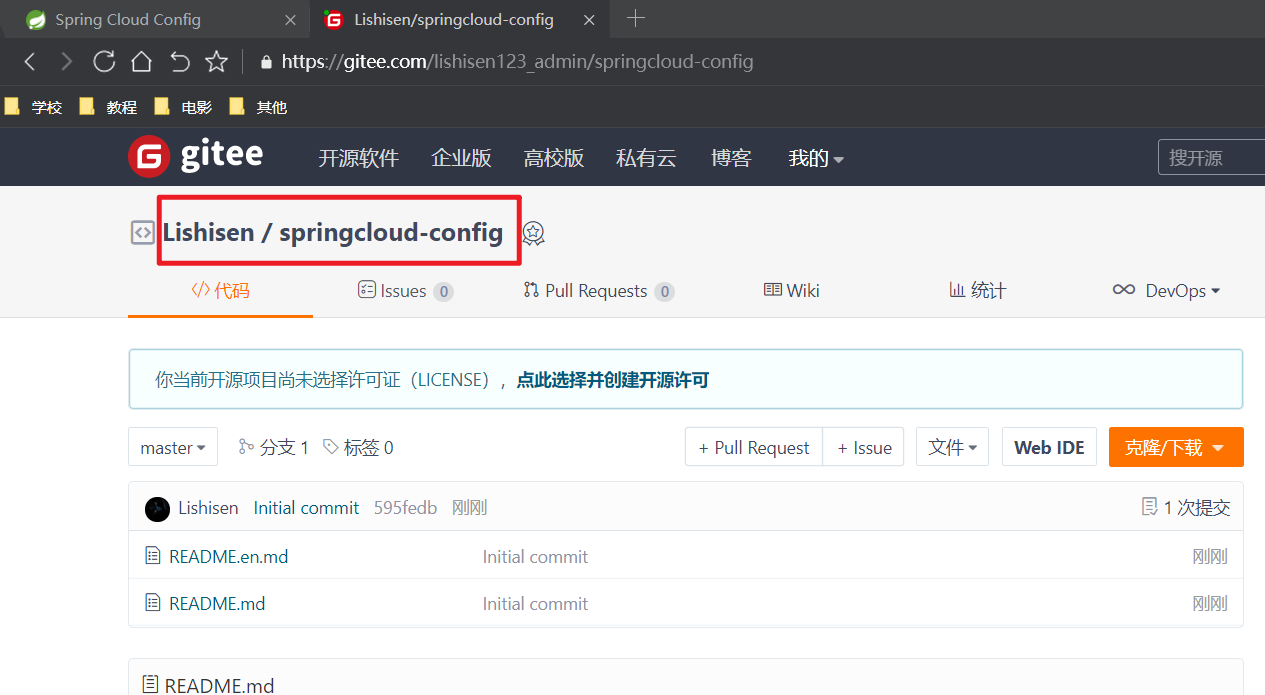Open a new browser tab
1265x695 pixels.
pyautogui.click(x=635, y=18)
